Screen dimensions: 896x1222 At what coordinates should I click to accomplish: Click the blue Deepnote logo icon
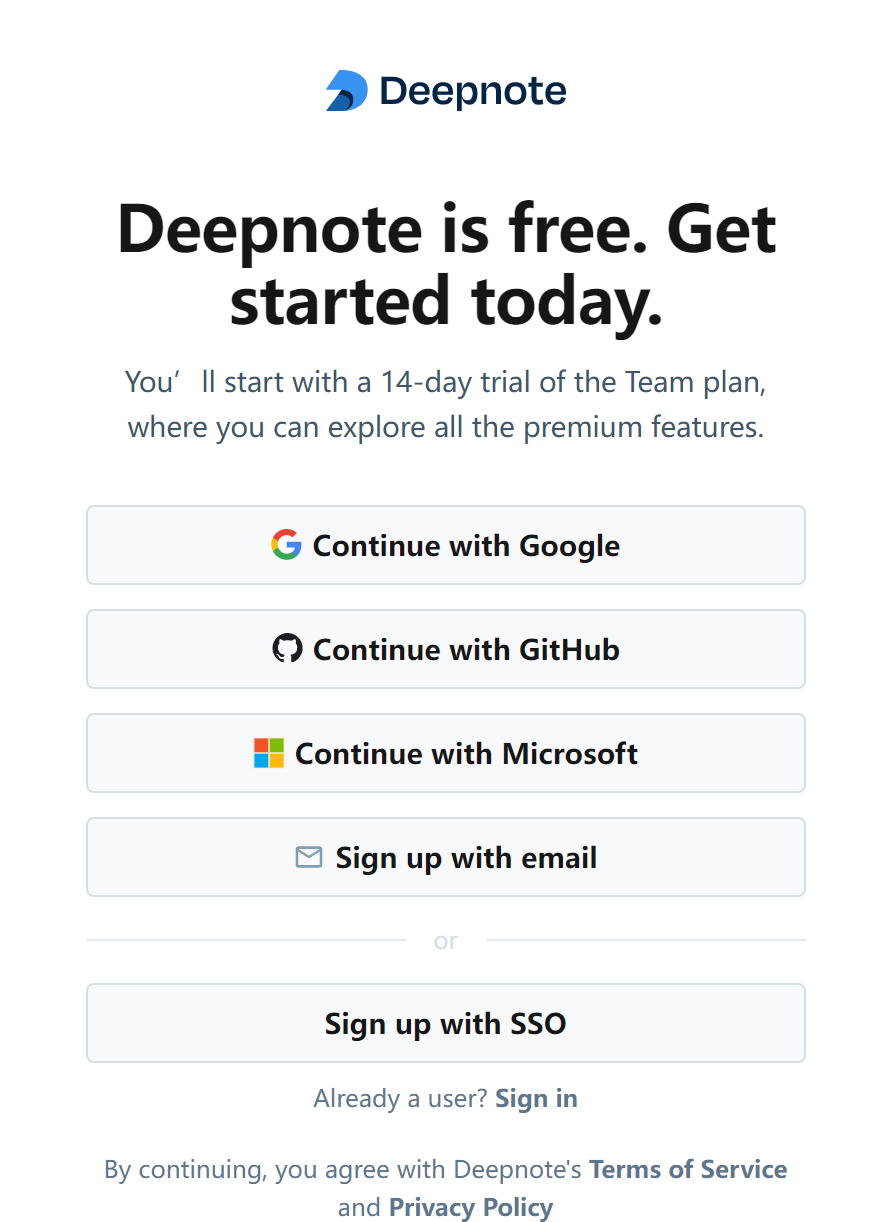click(346, 91)
